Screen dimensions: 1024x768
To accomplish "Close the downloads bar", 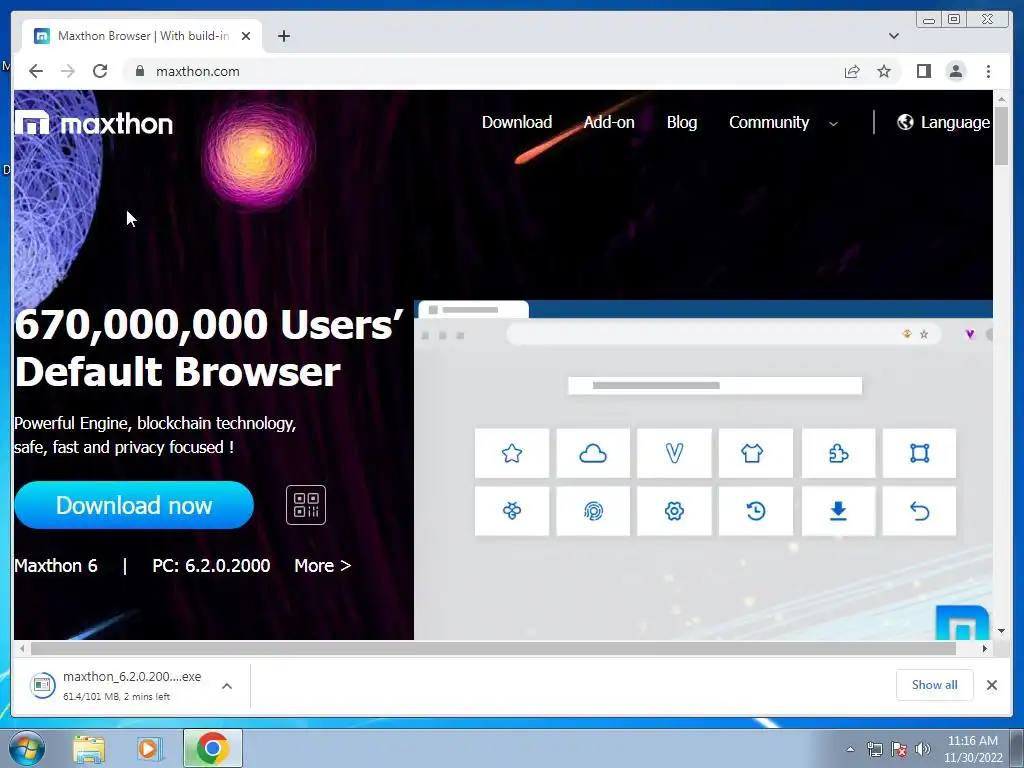I will pos(991,684).
